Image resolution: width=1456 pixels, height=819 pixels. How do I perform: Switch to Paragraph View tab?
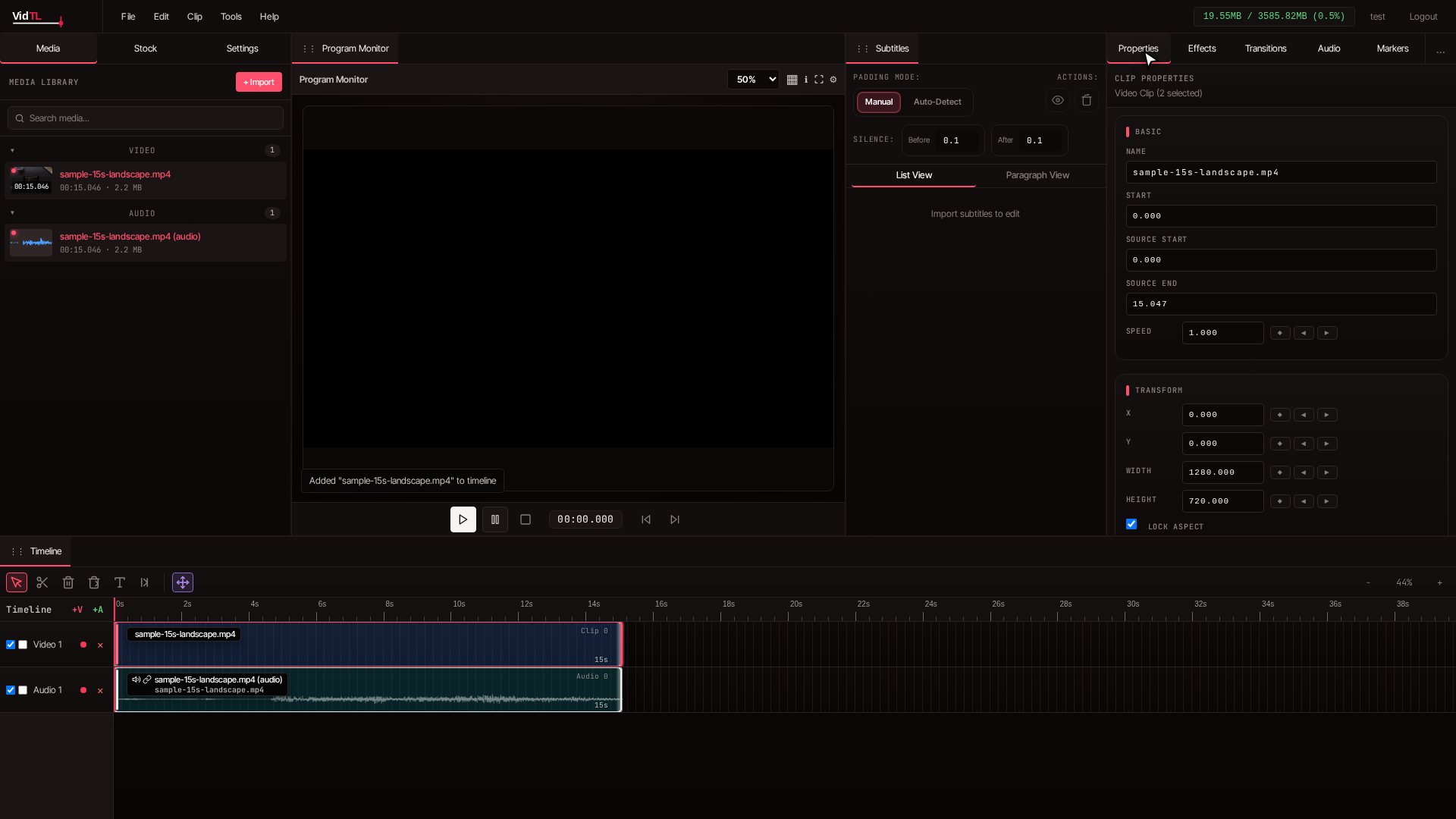(1037, 175)
